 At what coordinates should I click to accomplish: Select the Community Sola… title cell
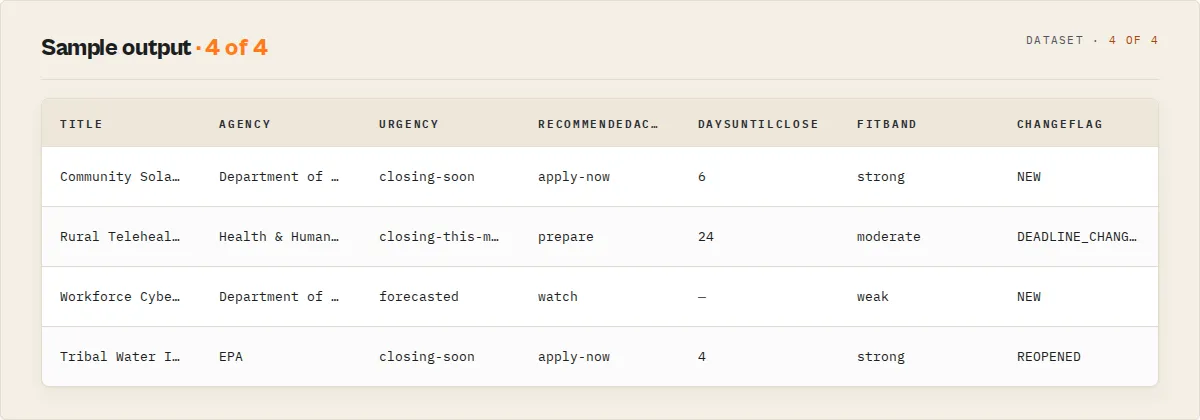pyautogui.click(x=120, y=177)
